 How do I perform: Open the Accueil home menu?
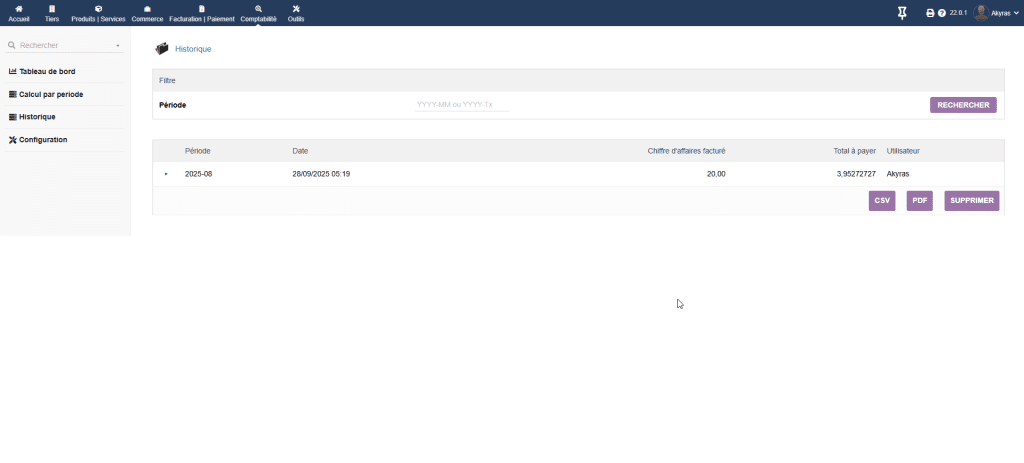pyautogui.click(x=18, y=13)
